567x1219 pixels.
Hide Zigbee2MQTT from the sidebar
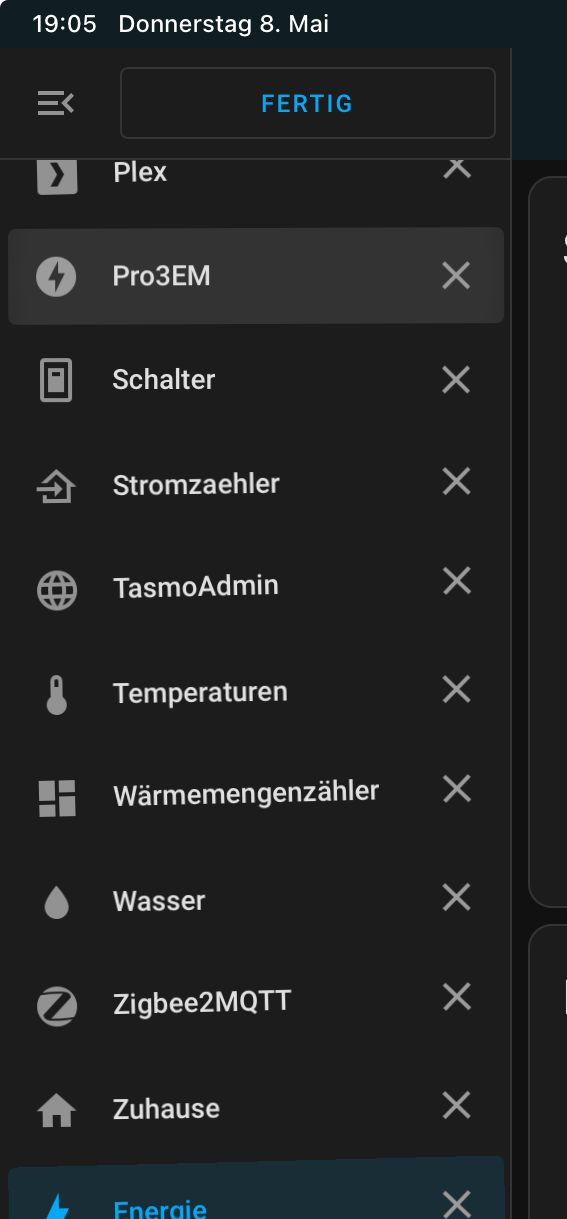pyautogui.click(x=456, y=997)
